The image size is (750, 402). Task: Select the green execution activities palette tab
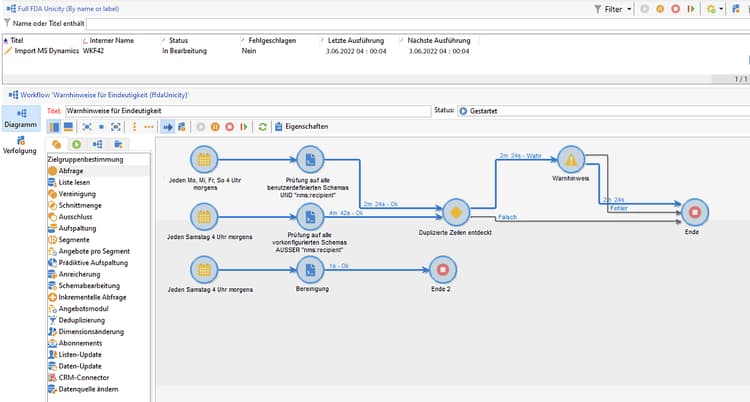coord(76,144)
